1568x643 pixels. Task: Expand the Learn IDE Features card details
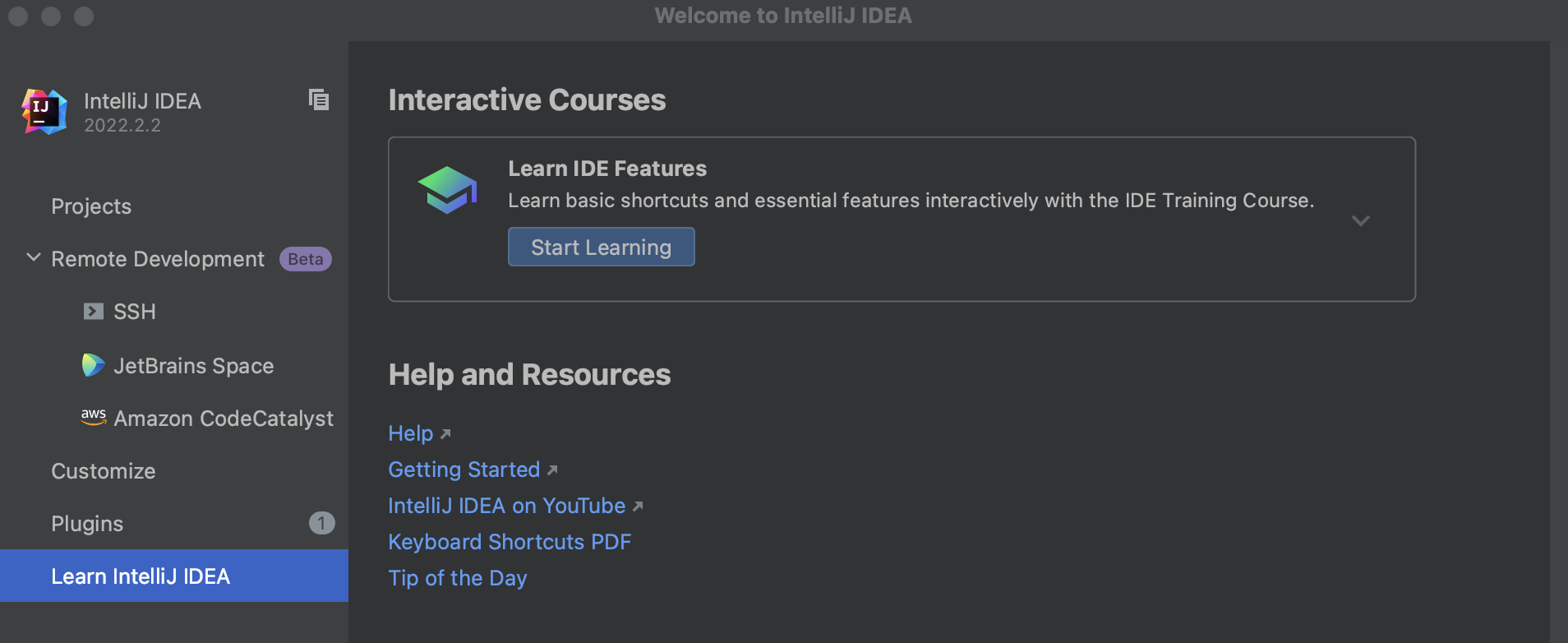[1361, 220]
